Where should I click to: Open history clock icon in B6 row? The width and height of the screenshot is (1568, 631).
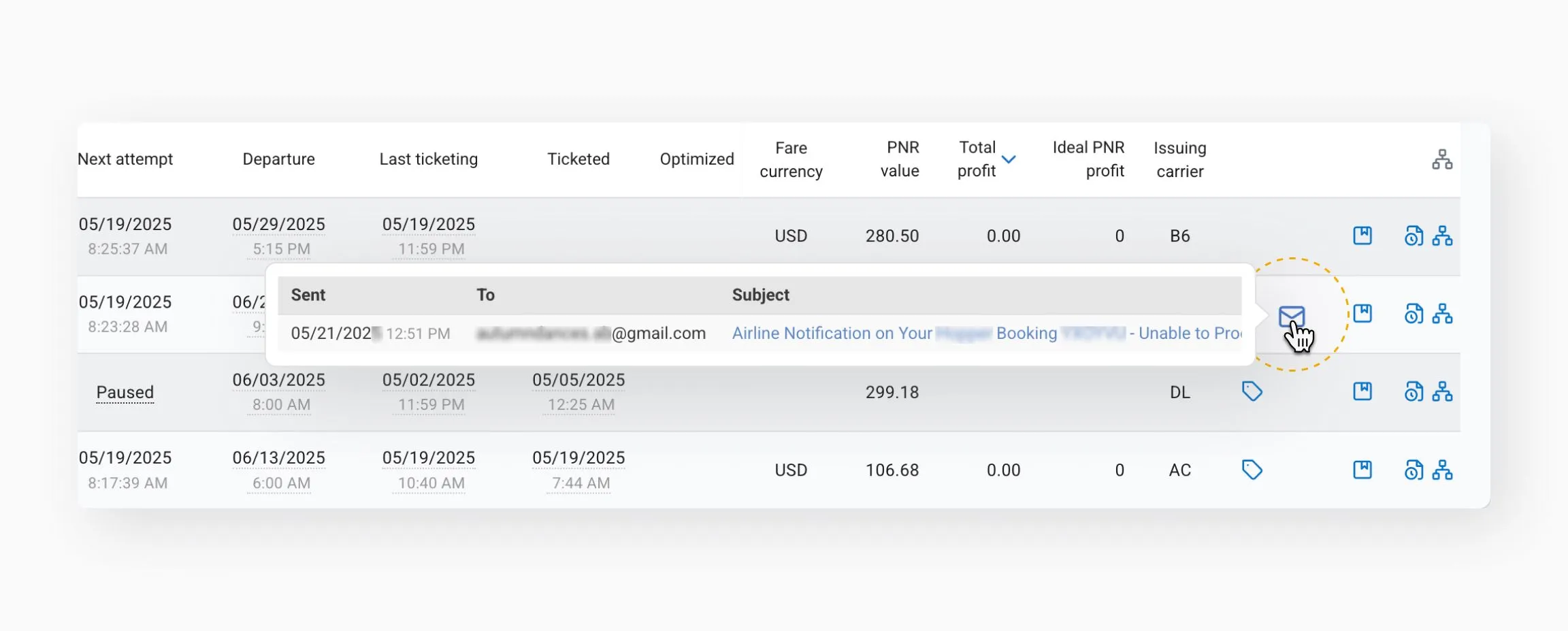[1414, 236]
